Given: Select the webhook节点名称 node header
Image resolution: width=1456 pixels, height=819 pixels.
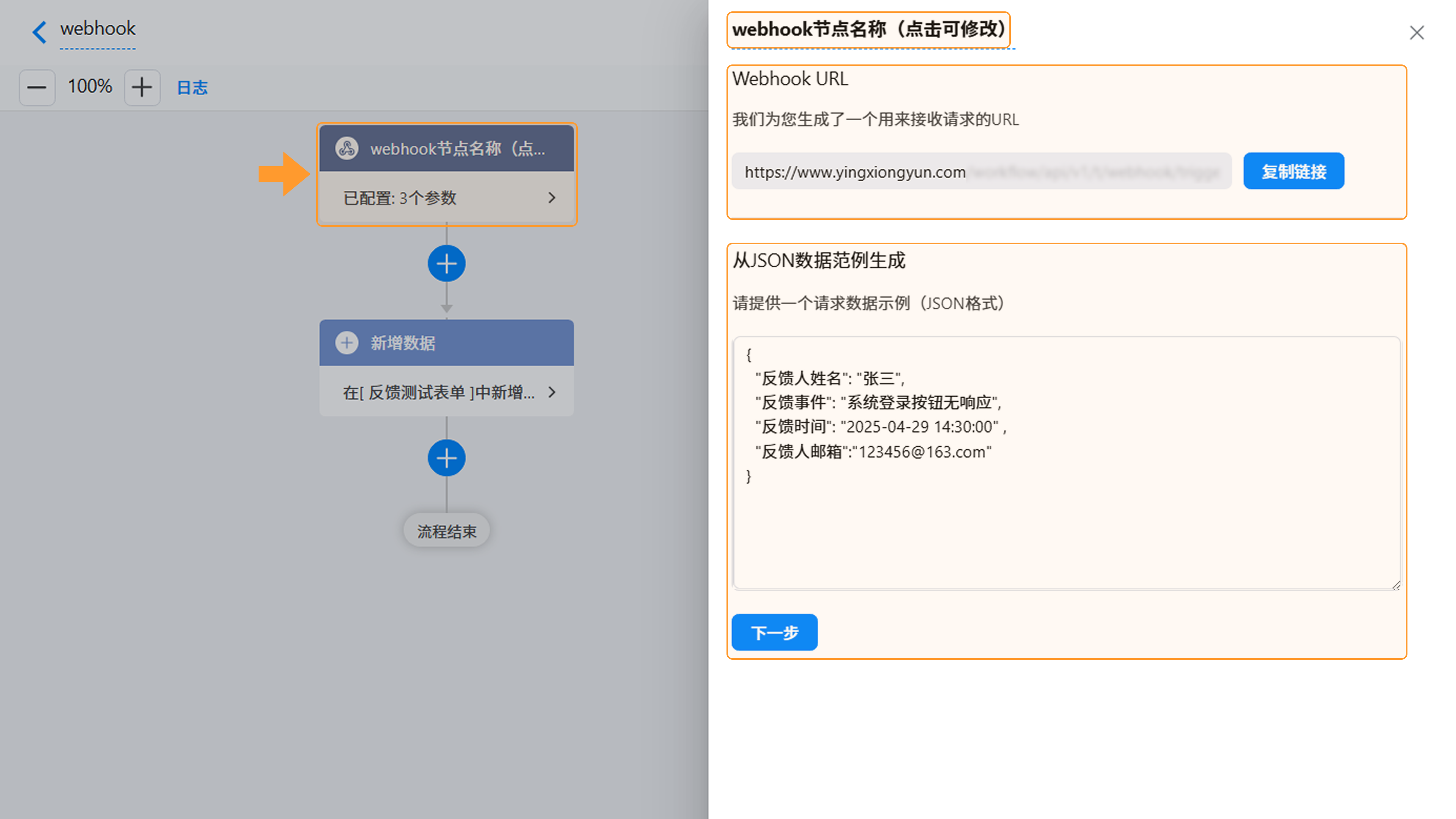Looking at the screenshot, I should pyautogui.click(x=447, y=149).
